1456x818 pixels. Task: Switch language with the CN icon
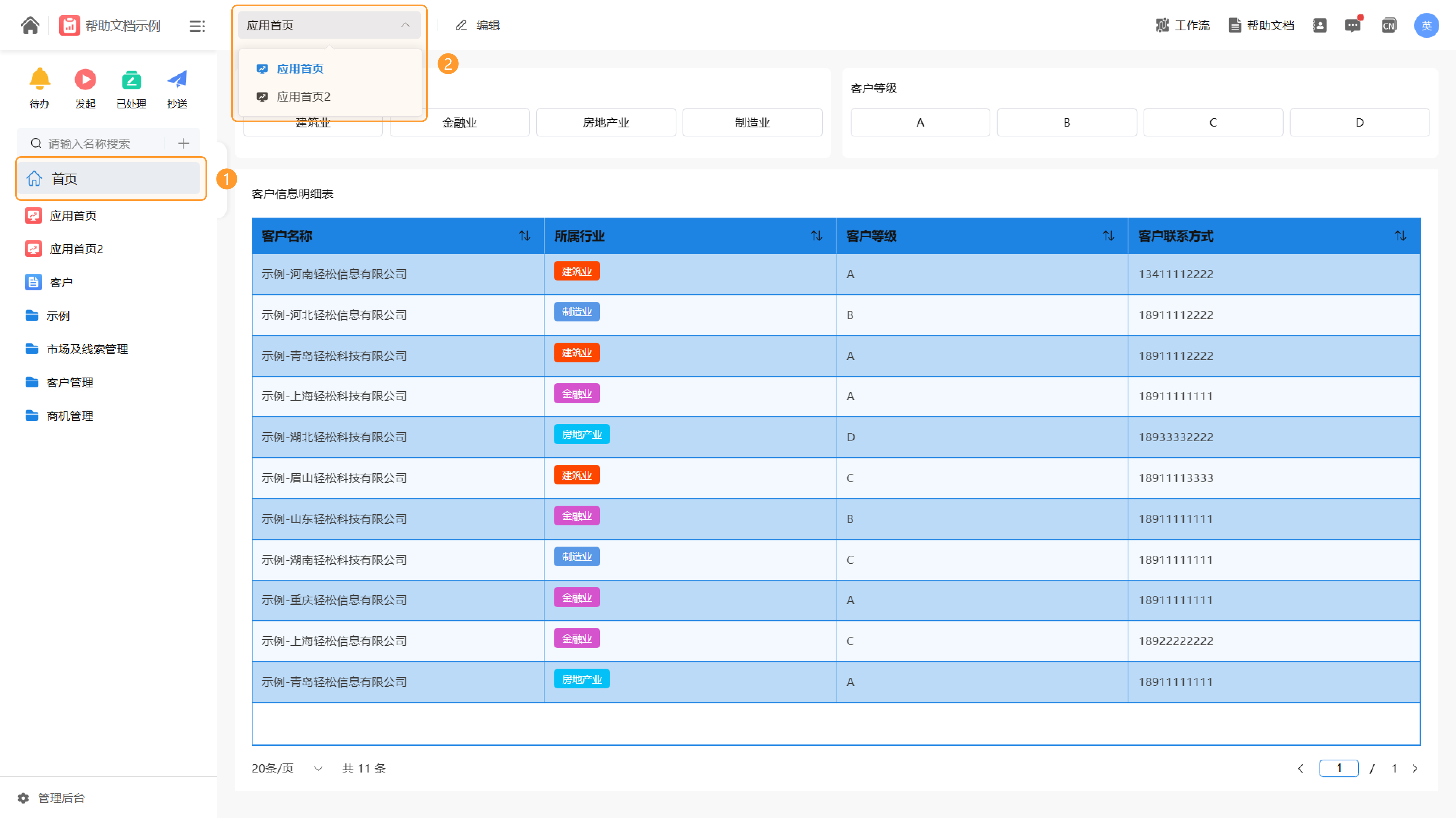(x=1389, y=25)
